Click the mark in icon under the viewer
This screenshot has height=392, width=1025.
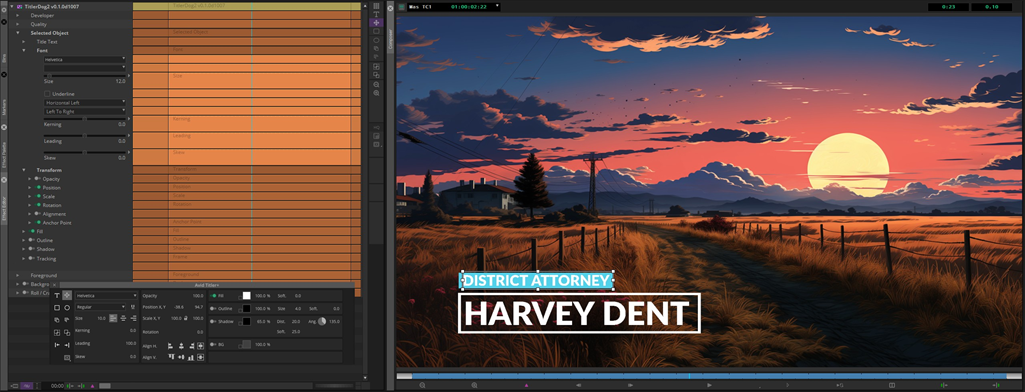943,385
